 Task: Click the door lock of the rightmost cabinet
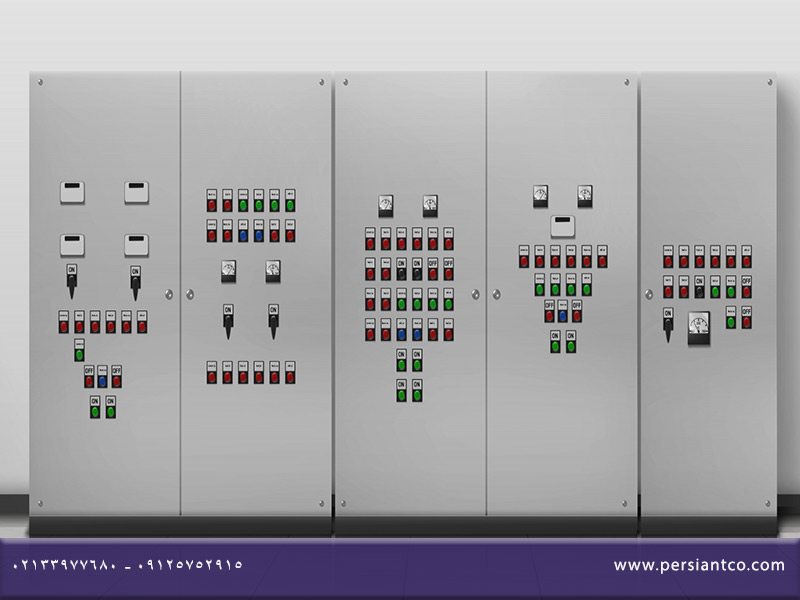(649, 294)
